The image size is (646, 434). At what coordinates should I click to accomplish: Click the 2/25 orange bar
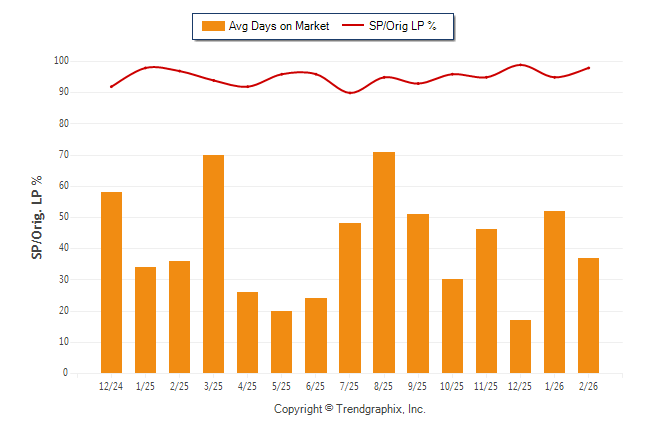[179, 317]
